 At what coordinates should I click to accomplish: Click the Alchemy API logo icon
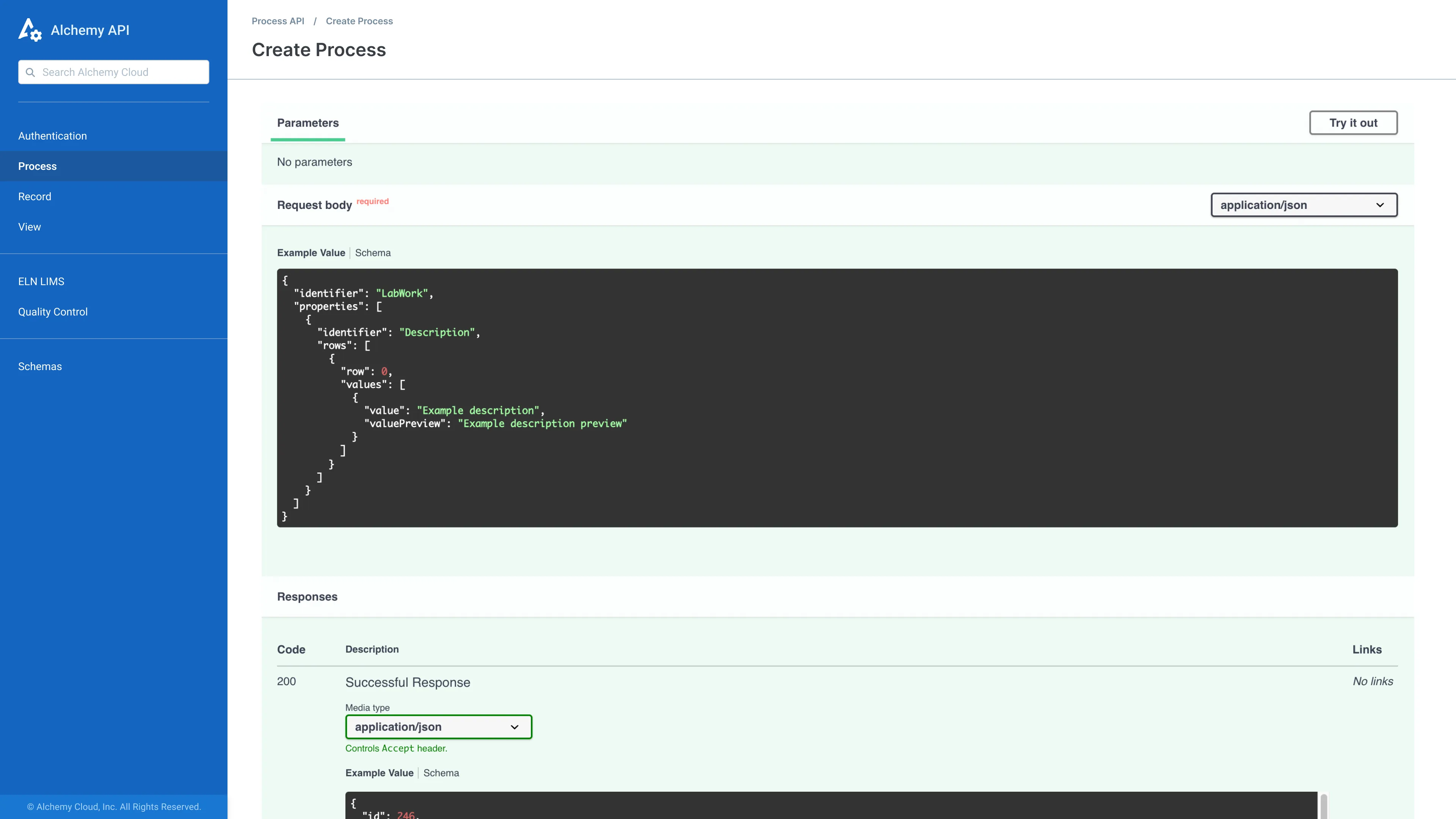[x=30, y=30]
